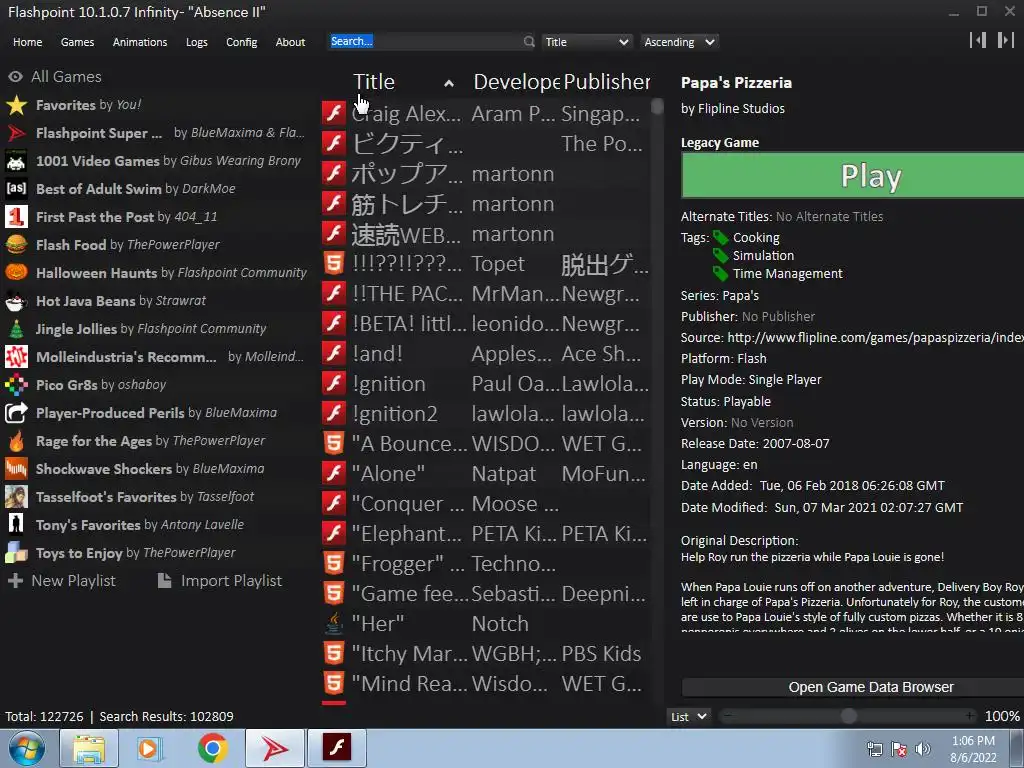Viewport: 1024px width, 768px height.
Task: Open Hot Java Beans cup icon
Action: tap(16, 300)
